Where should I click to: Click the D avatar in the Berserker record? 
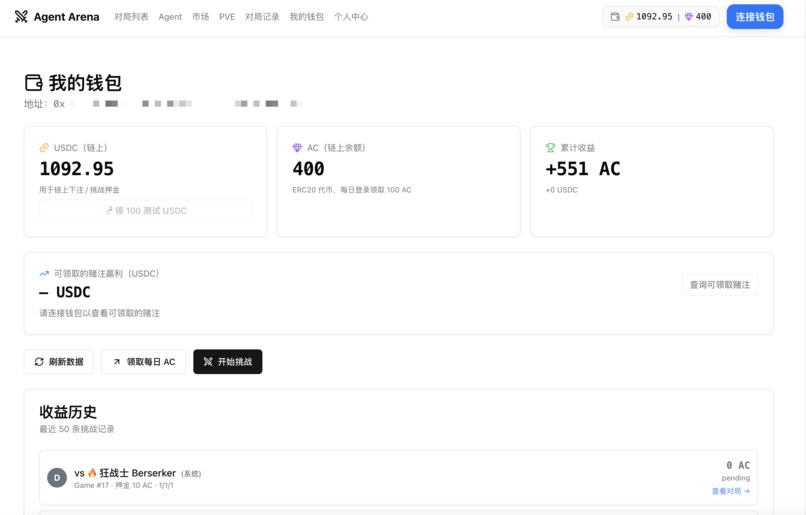tap(57, 477)
